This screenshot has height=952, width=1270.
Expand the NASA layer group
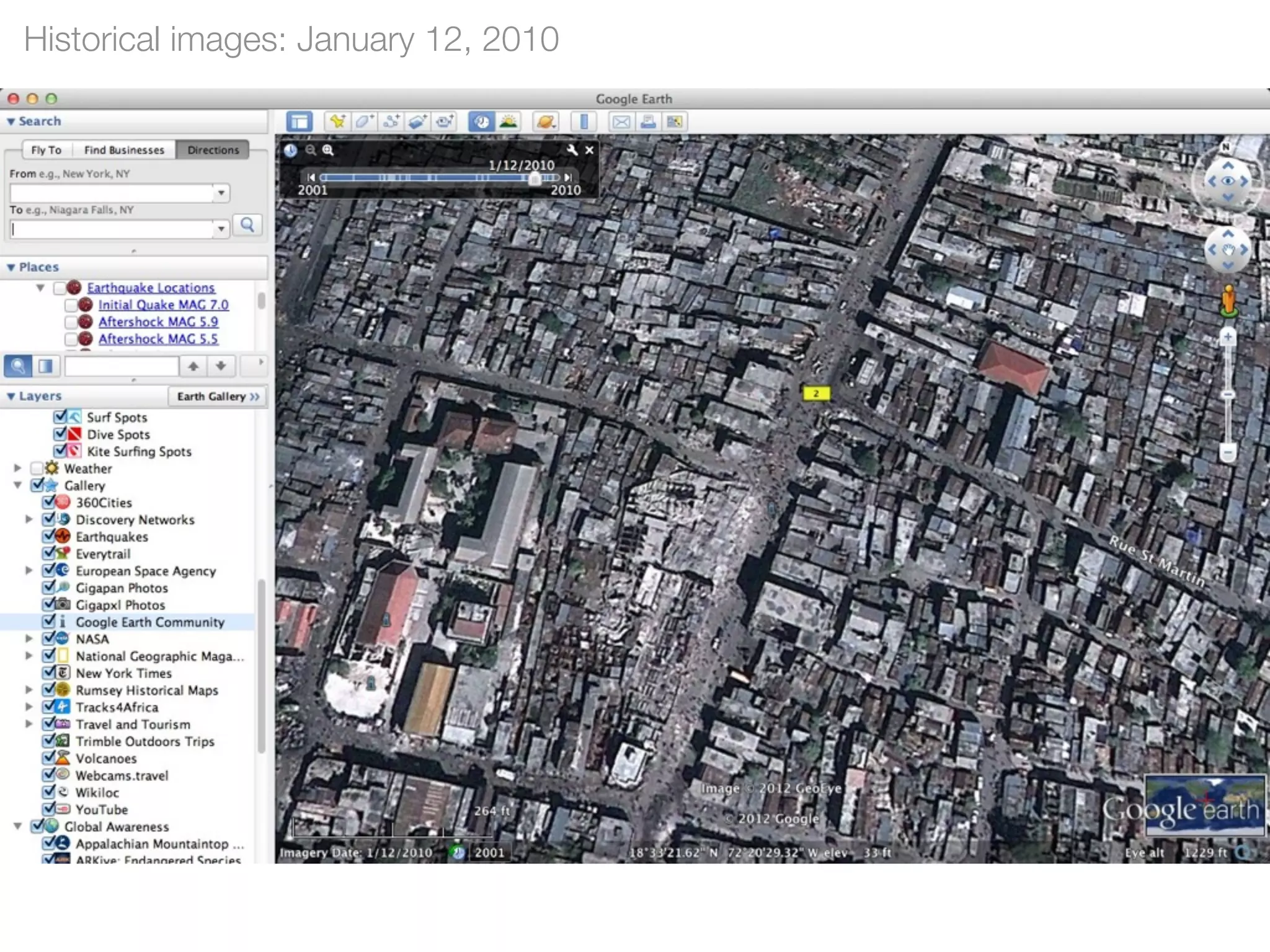click(29, 638)
